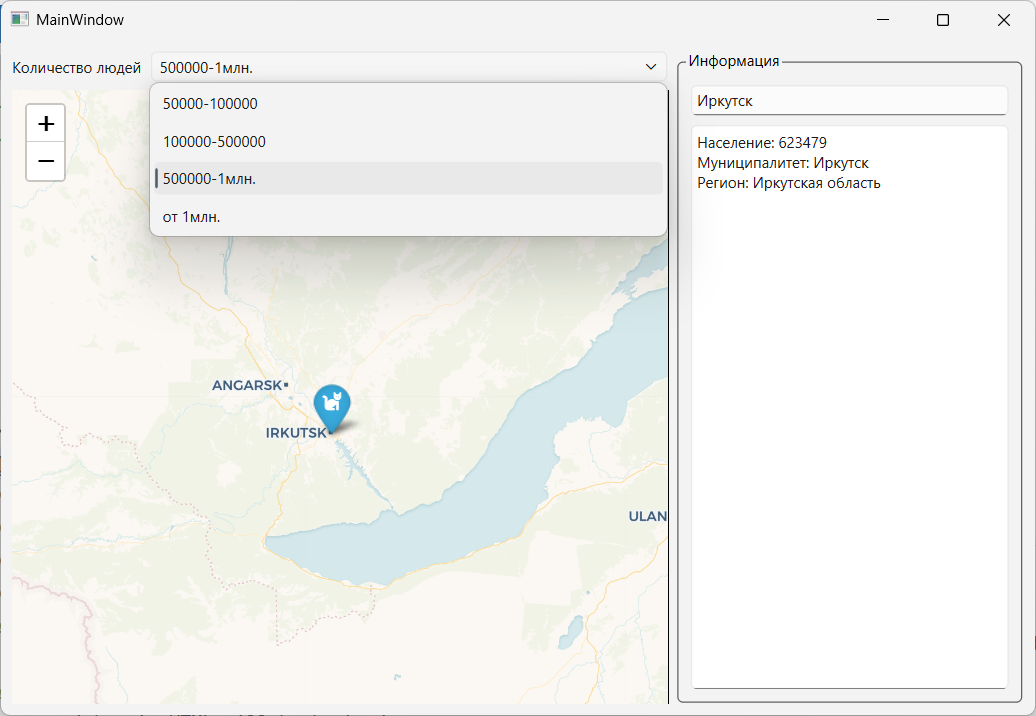Maximize the MainWindow window

click(x=942, y=20)
